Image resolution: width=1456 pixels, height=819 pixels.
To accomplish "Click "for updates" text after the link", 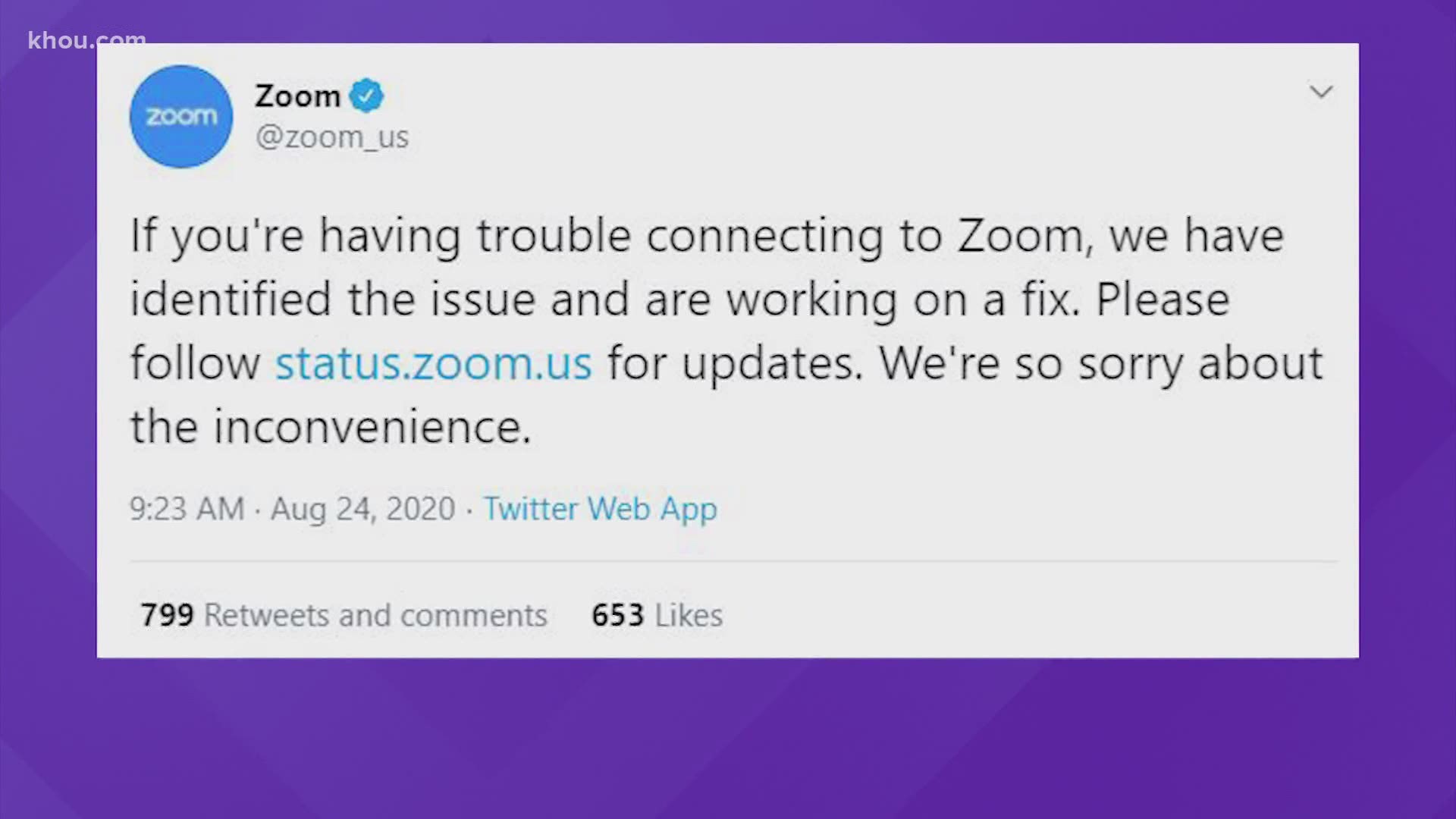I will click(734, 363).
